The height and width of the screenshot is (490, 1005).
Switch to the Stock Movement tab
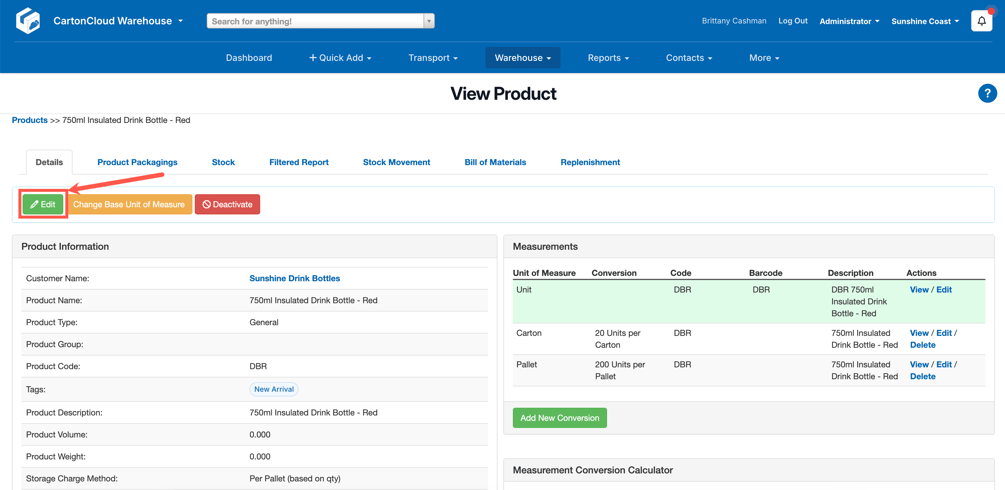coord(396,162)
